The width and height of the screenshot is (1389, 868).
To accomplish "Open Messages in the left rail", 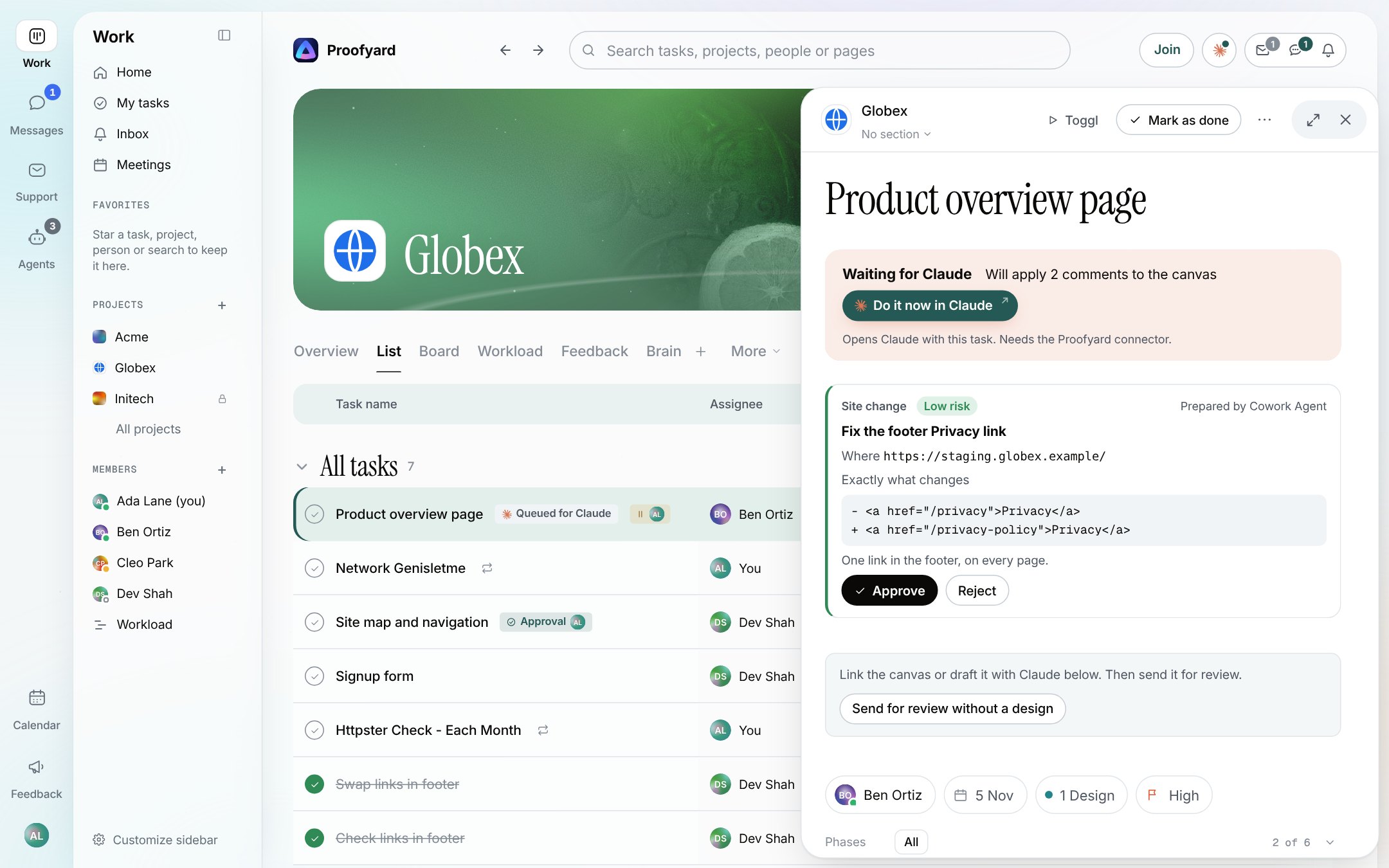I will click(x=37, y=113).
